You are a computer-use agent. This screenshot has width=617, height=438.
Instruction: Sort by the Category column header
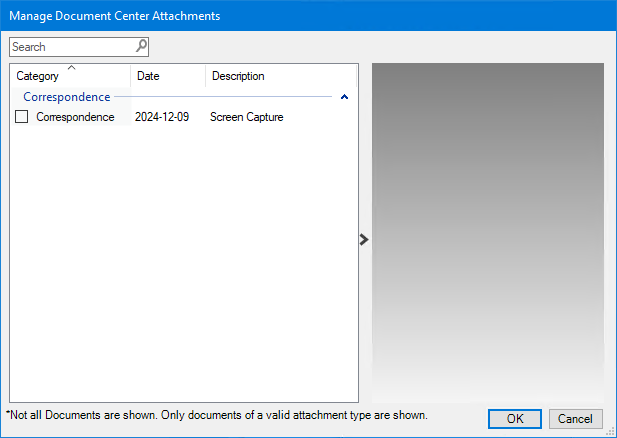click(38, 77)
